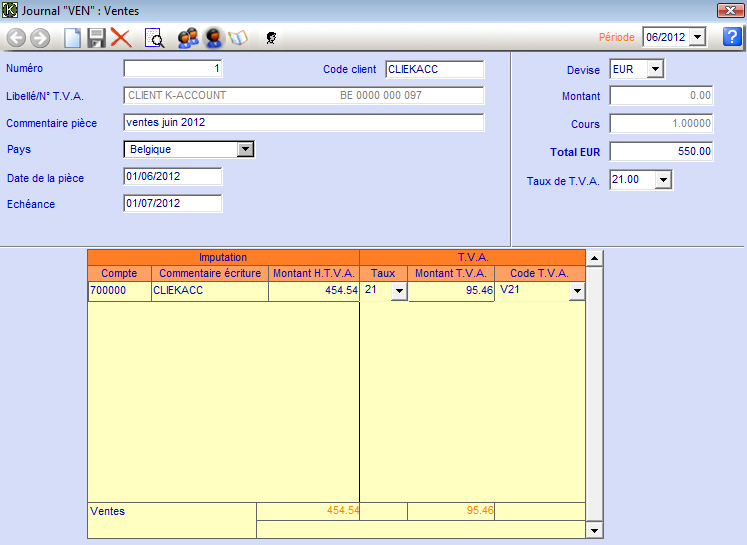Viewport: 747px width, 545px height.
Task: Select the Commentaire écriture cell CLIEKACC
Action: 210,291
